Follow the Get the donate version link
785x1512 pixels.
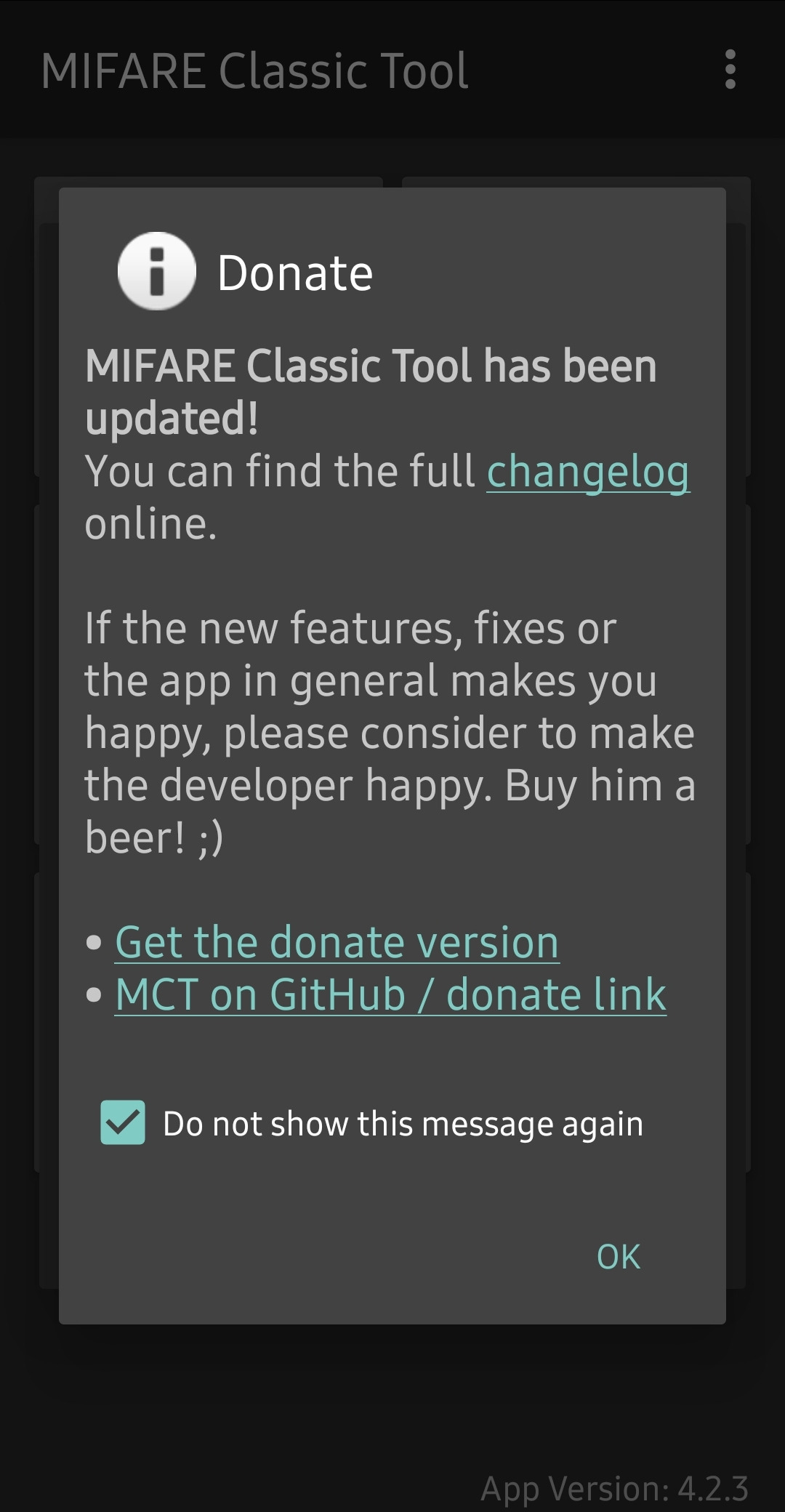[x=337, y=942]
